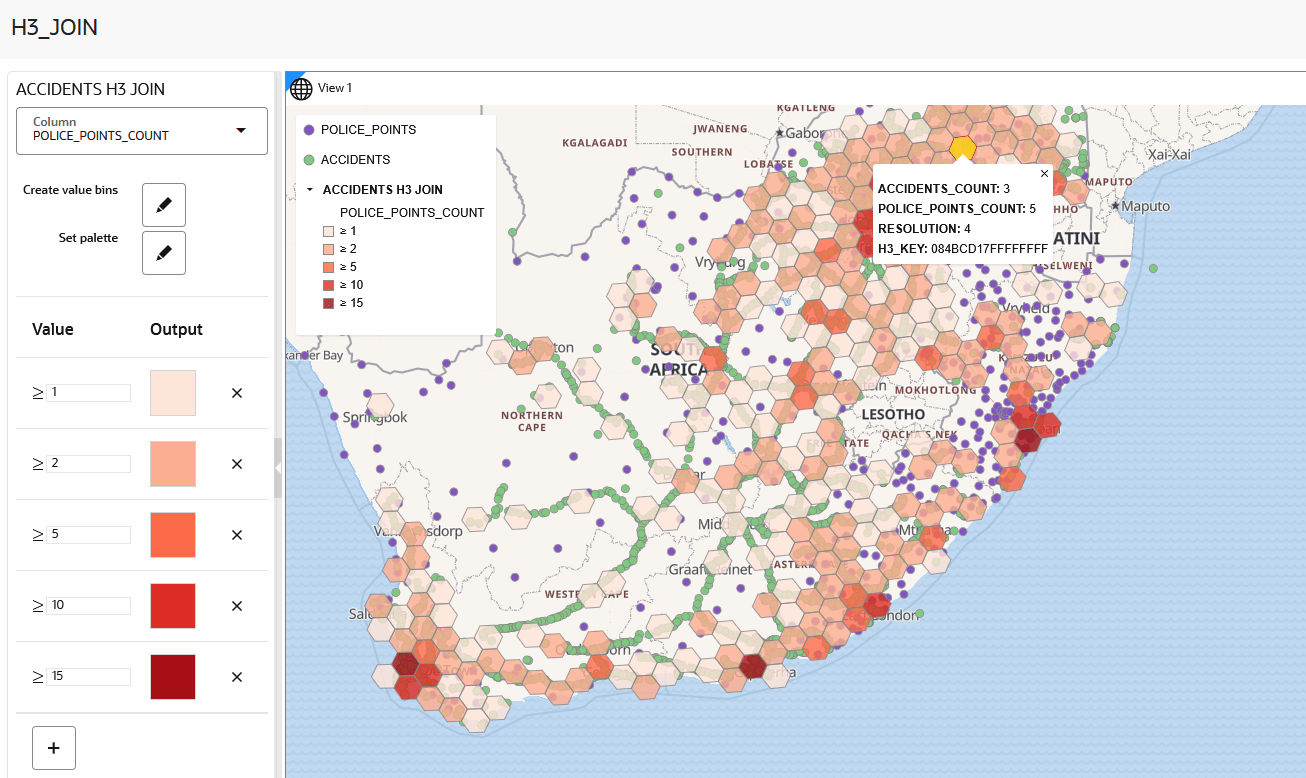Click the RESOLUTION: 4 line in popup

click(x=925, y=229)
